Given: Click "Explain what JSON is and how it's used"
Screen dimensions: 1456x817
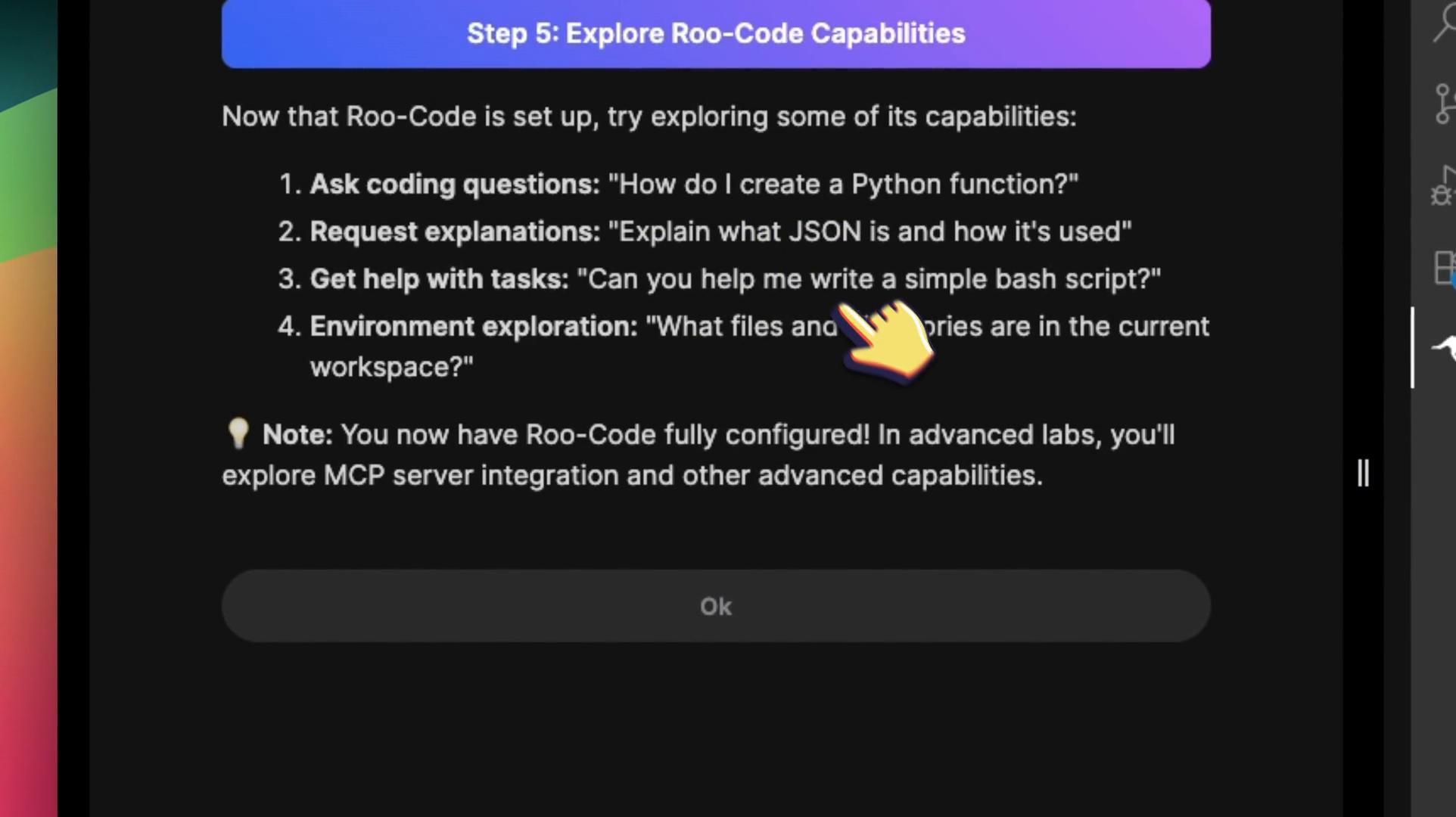Looking at the screenshot, I should [870, 231].
